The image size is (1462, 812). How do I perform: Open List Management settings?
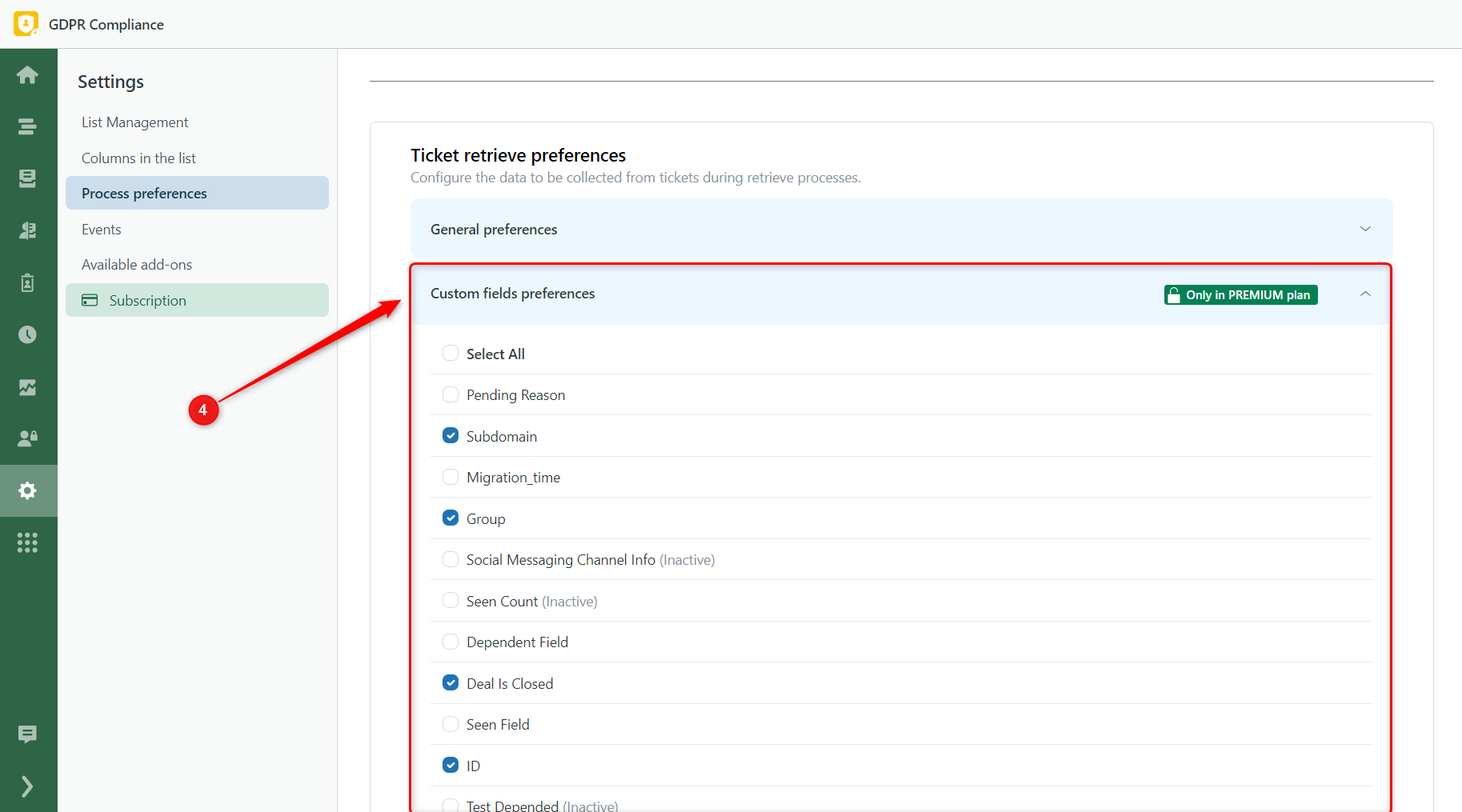[x=197, y=122]
